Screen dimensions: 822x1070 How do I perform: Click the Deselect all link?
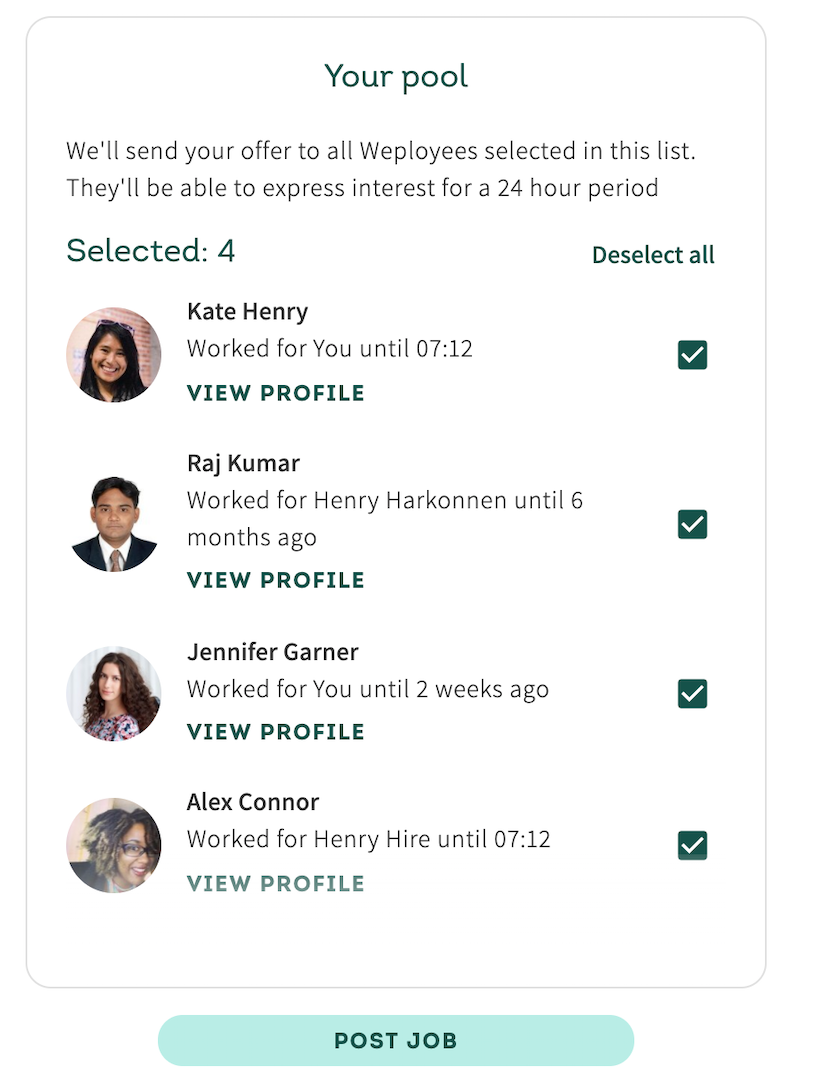pos(653,255)
